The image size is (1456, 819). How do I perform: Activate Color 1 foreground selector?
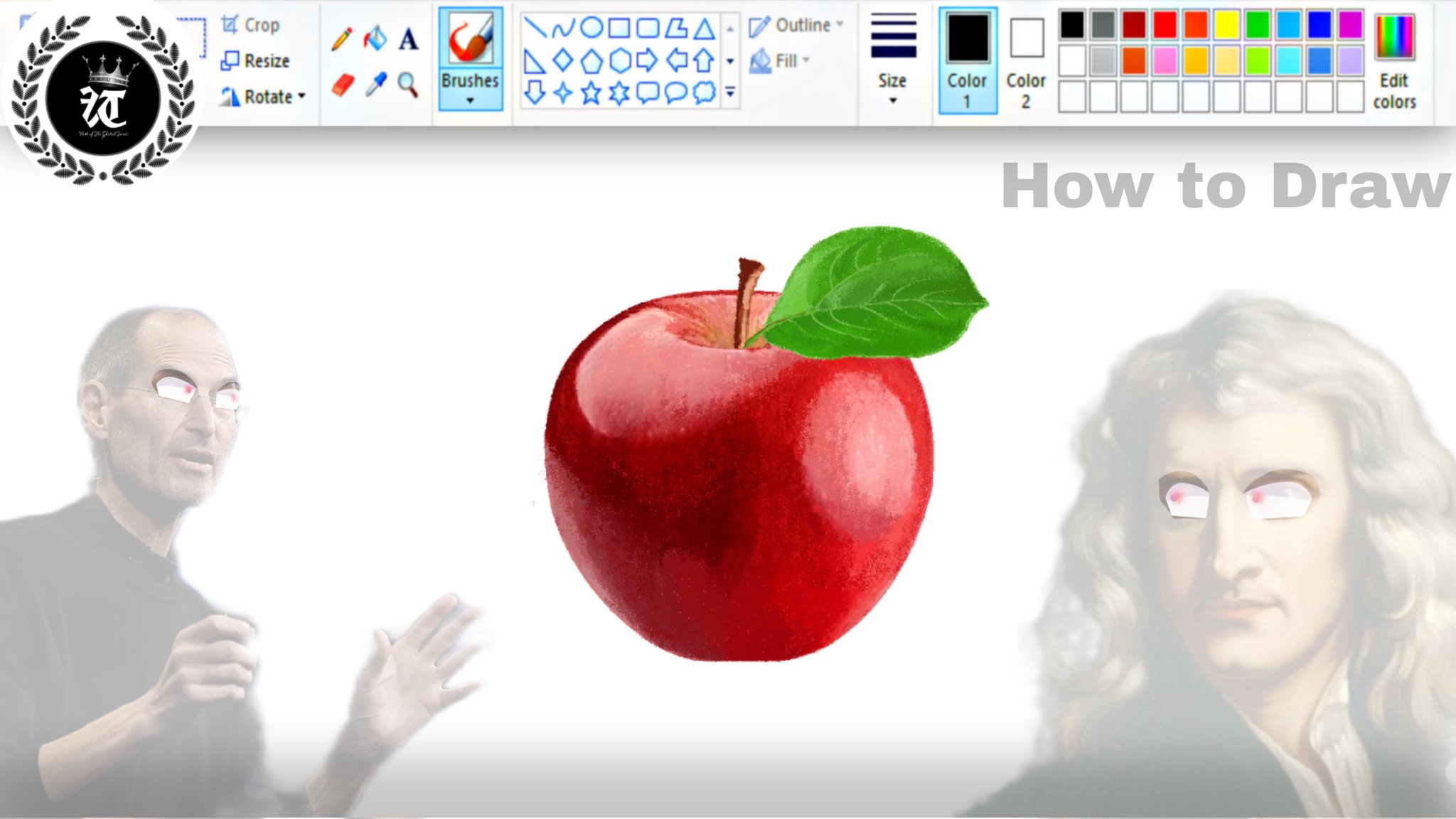tap(967, 60)
